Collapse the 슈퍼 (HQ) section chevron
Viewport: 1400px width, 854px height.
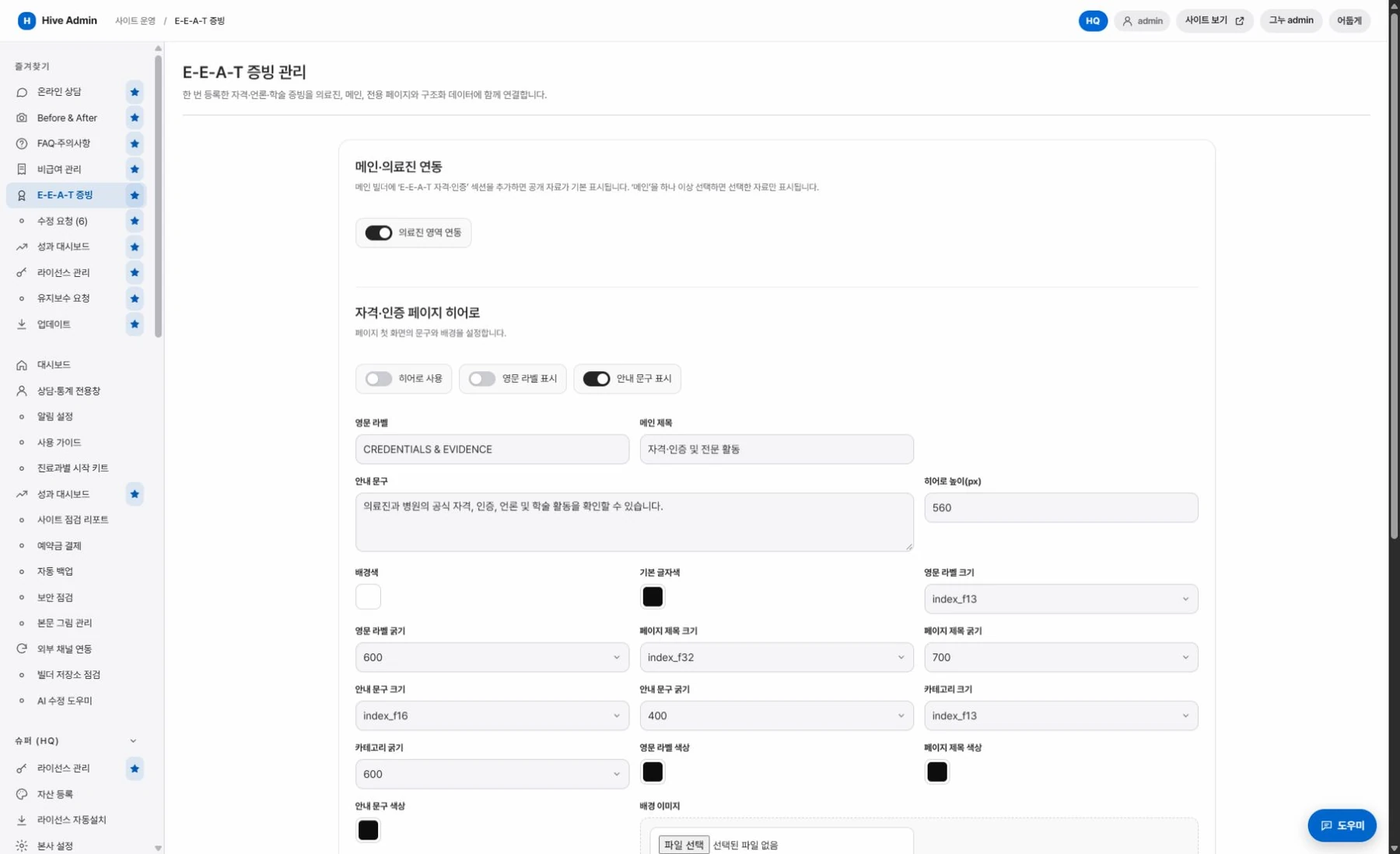(x=133, y=741)
